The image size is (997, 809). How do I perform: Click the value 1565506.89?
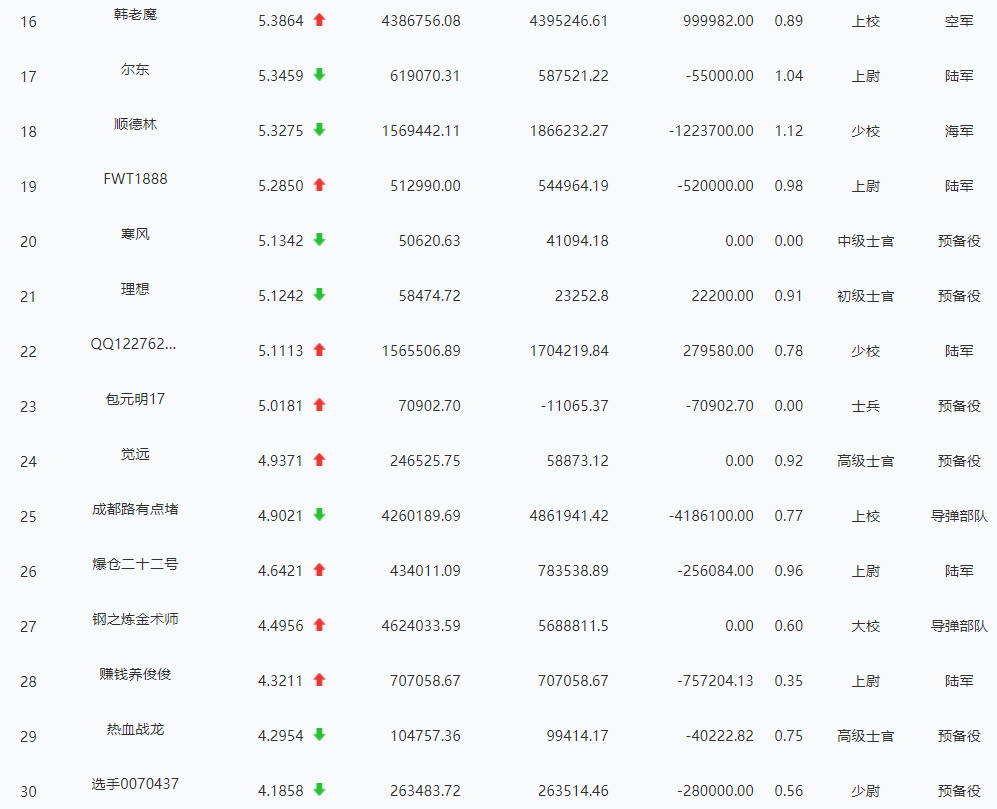click(x=421, y=351)
